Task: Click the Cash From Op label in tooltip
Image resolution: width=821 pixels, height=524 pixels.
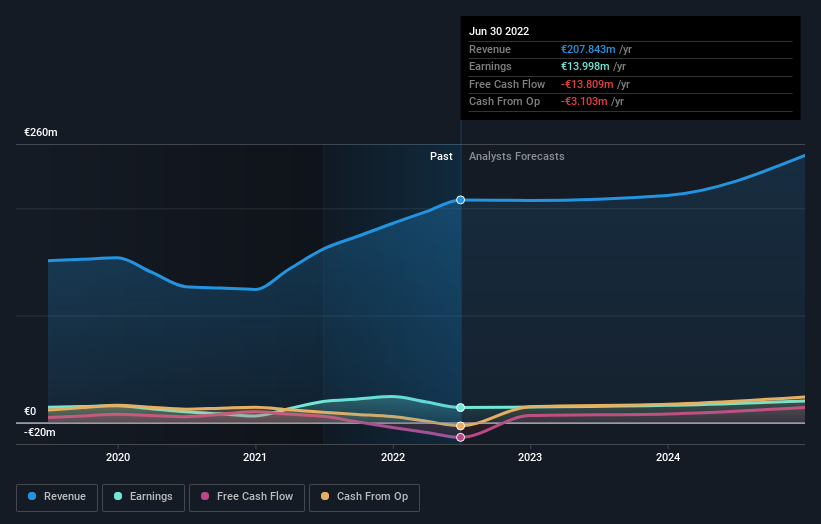Action: click(x=504, y=102)
